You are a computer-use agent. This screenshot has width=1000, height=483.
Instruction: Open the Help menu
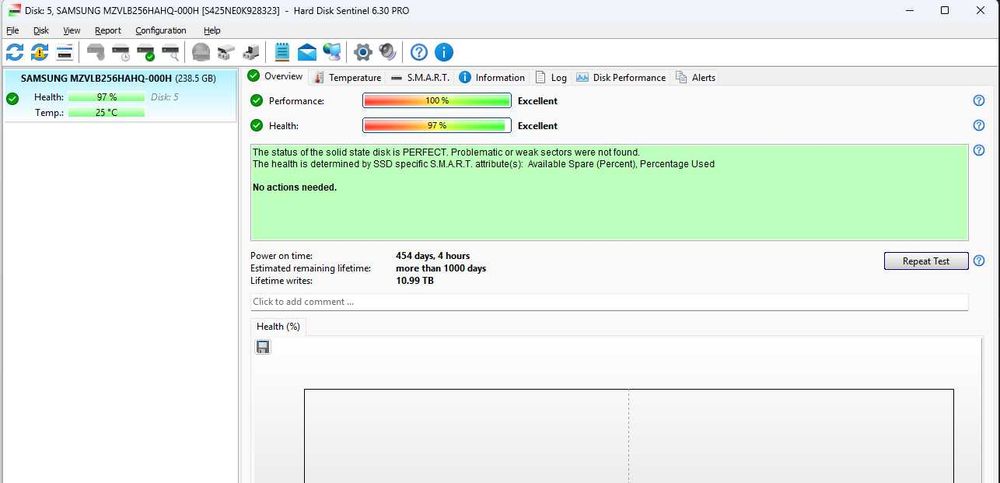(x=212, y=30)
